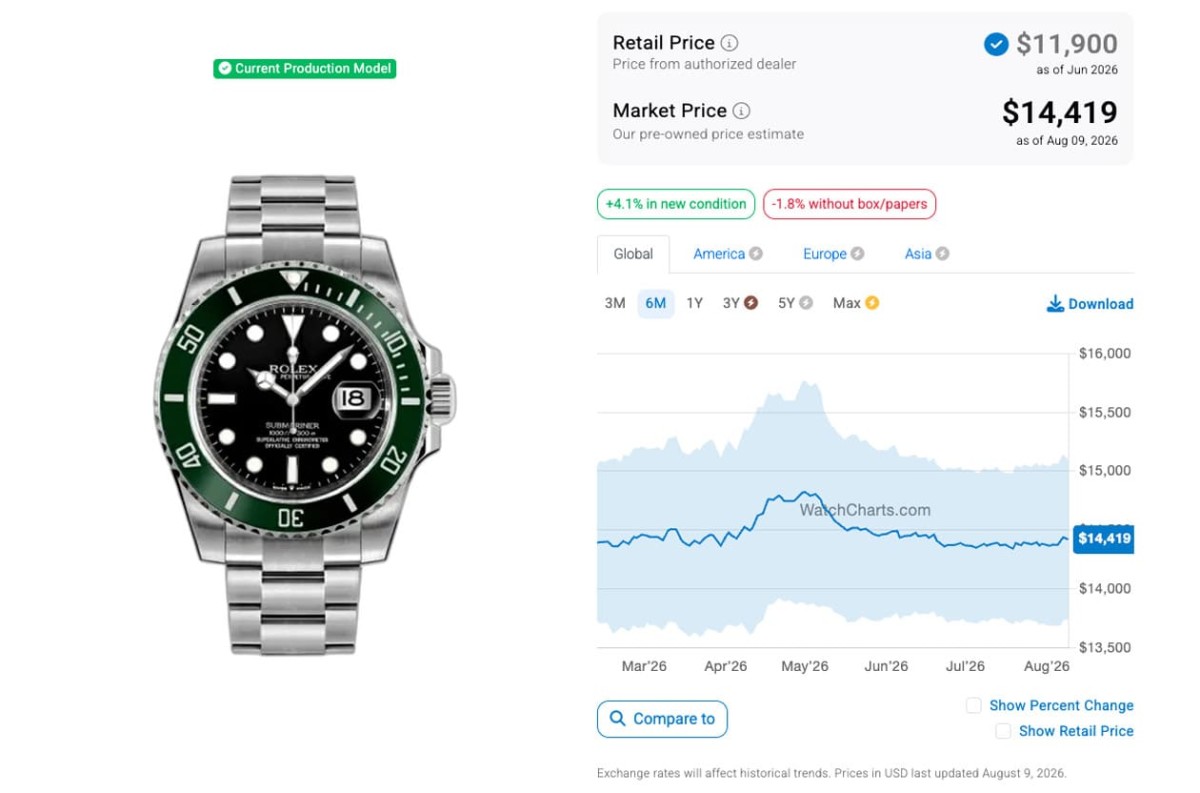Switch to the America region tab
The image size is (1200, 793).
(719, 254)
